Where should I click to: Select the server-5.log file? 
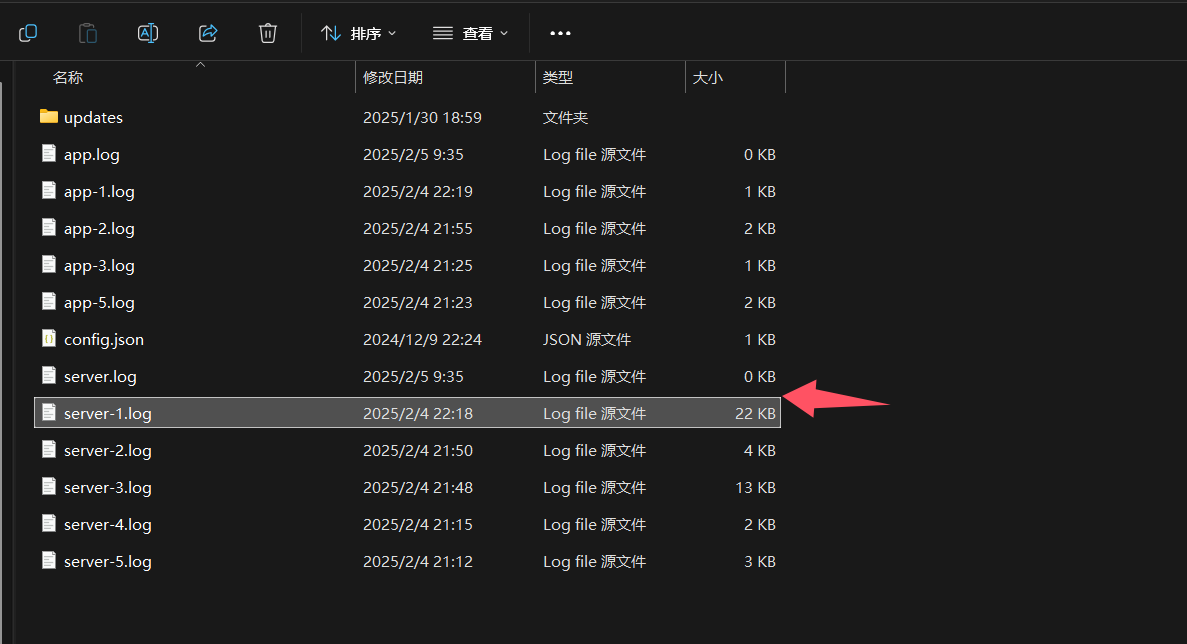point(107,562)
